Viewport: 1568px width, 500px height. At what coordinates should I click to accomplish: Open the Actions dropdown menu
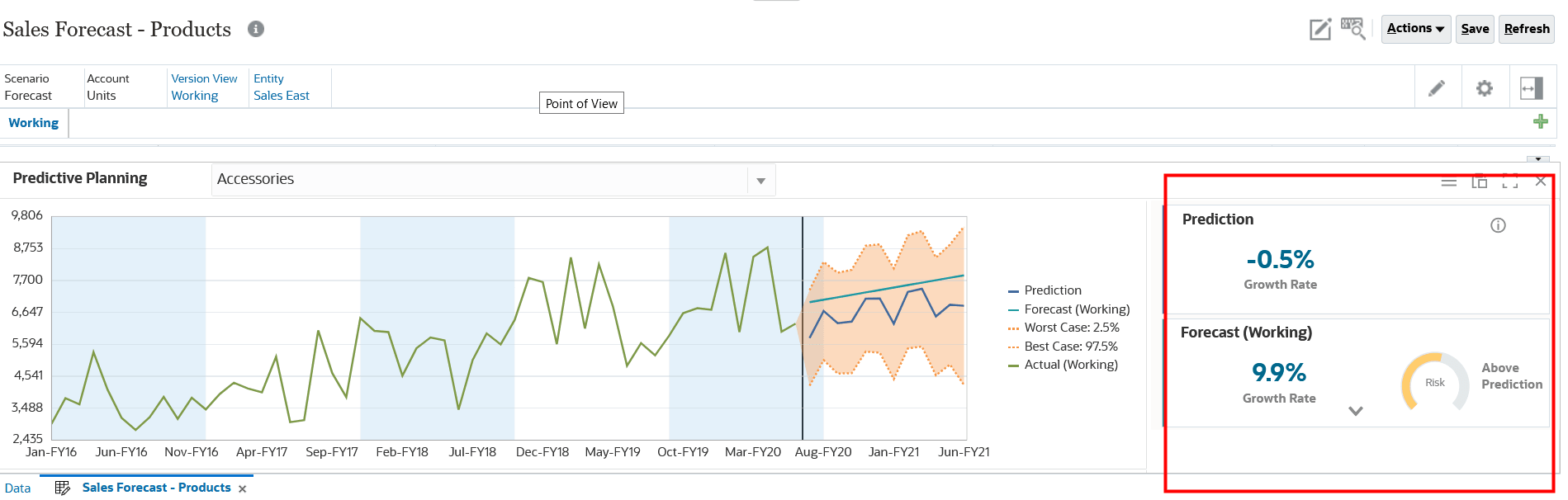tap(1415, 28)
